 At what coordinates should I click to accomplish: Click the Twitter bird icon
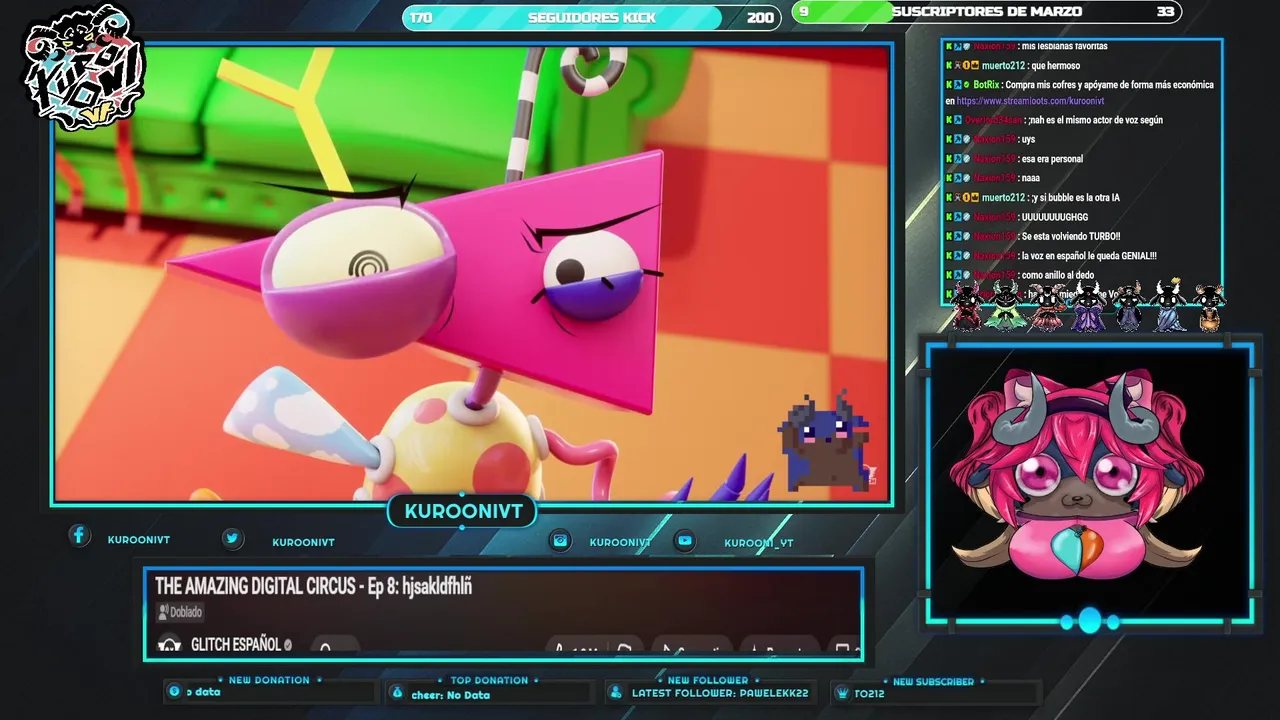point(232,538)
